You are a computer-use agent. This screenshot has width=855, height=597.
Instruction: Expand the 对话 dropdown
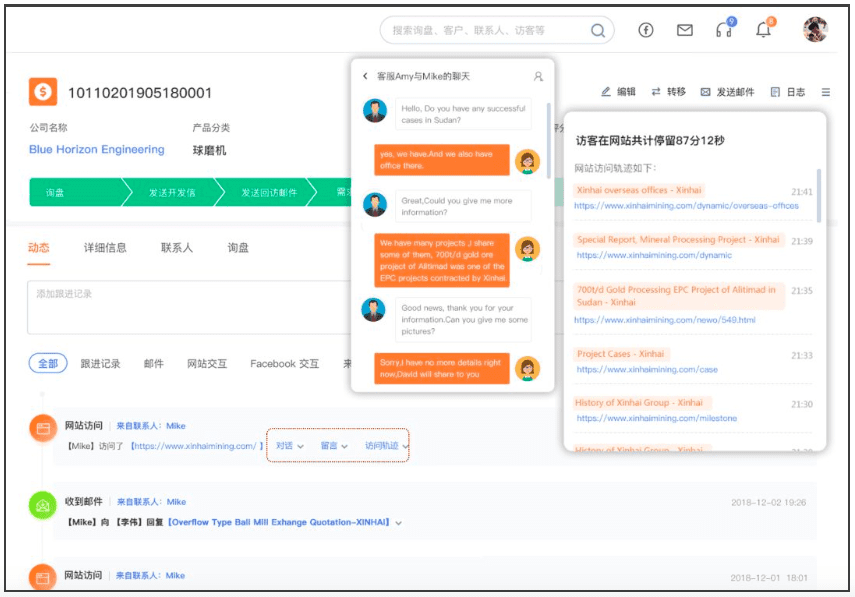(x=289, y=446)
